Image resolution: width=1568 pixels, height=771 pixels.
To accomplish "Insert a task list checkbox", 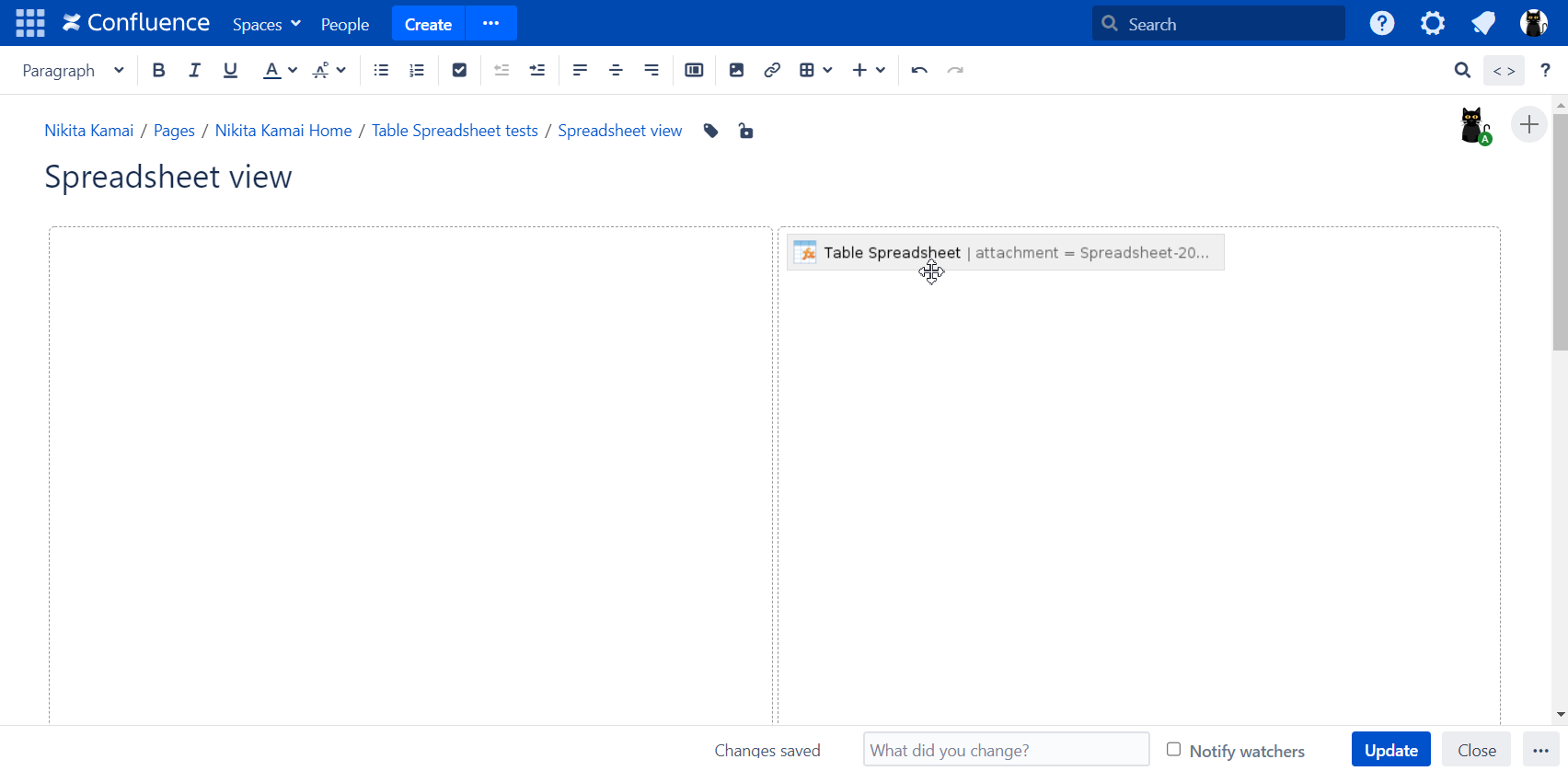I will [459, 70].
